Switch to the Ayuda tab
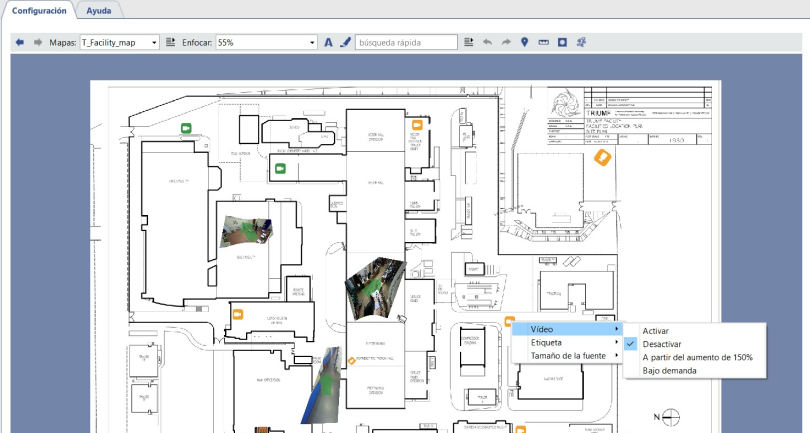810x433 pixels. (100, 10)
